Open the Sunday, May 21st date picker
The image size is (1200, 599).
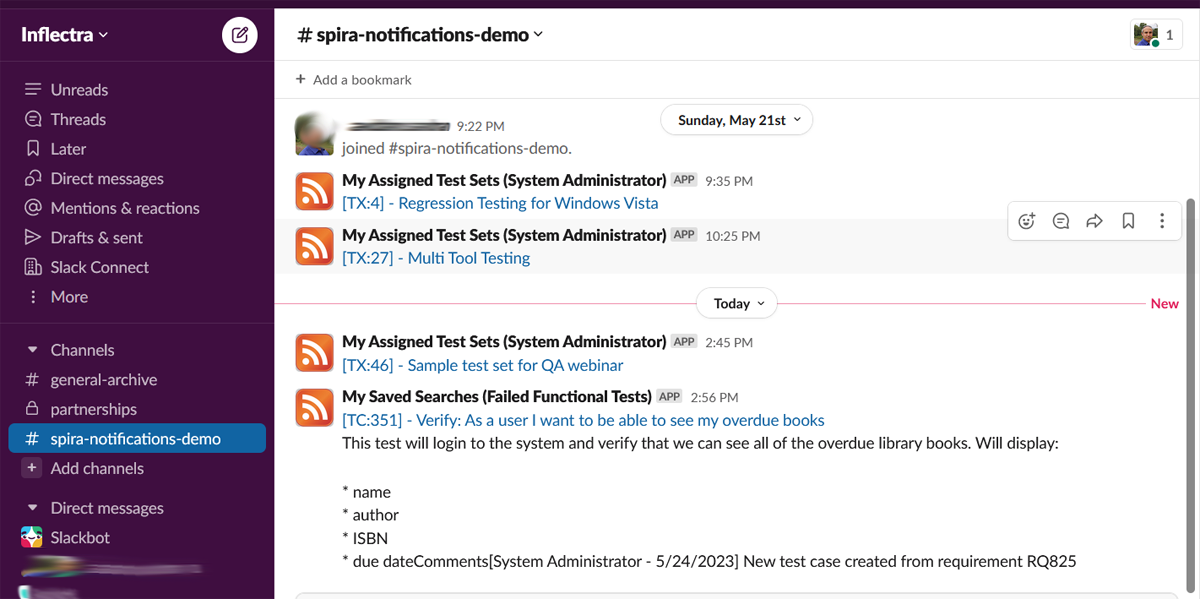(x=737, y=120)
